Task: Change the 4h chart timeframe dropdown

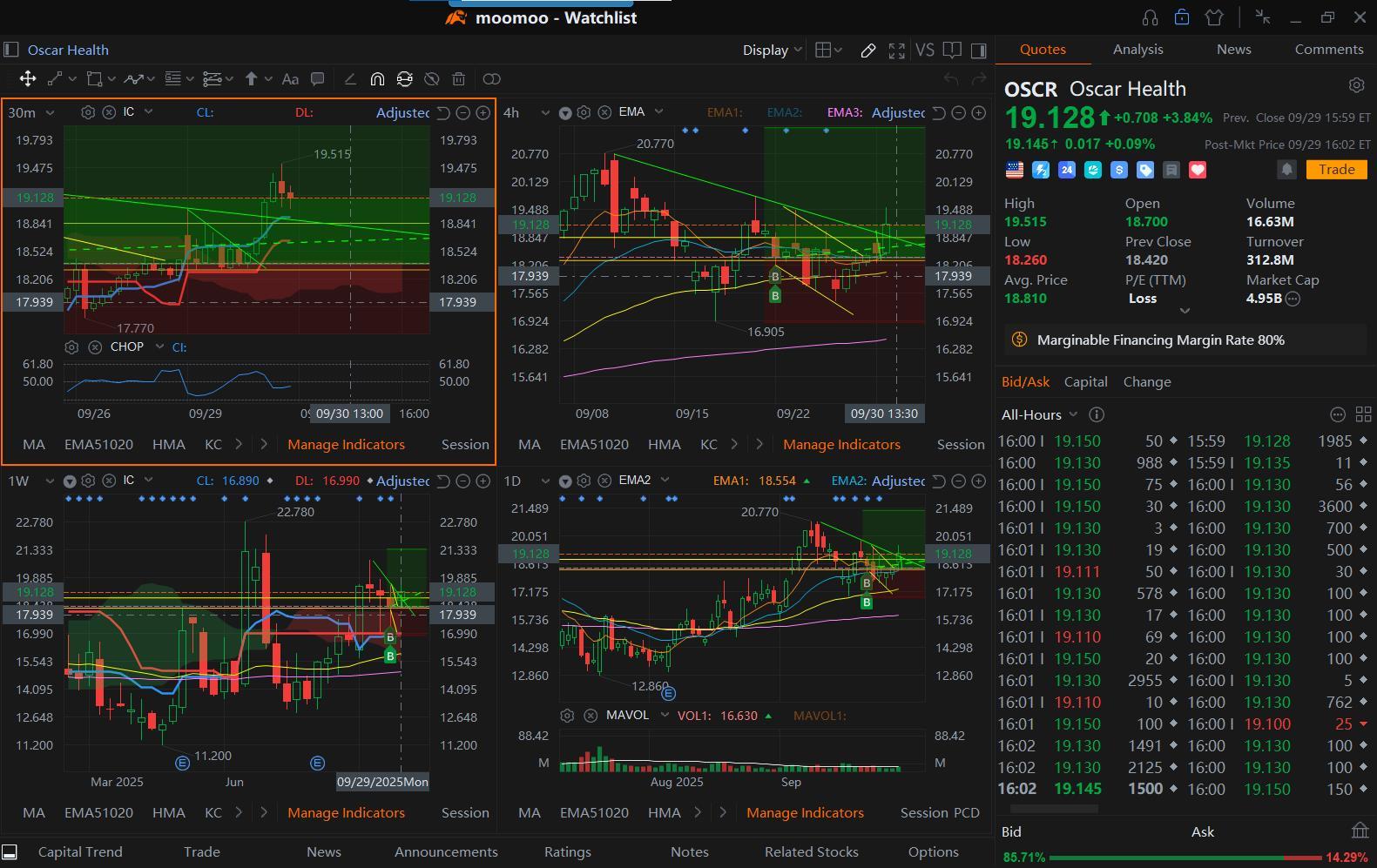Action: tap(526, 112)
